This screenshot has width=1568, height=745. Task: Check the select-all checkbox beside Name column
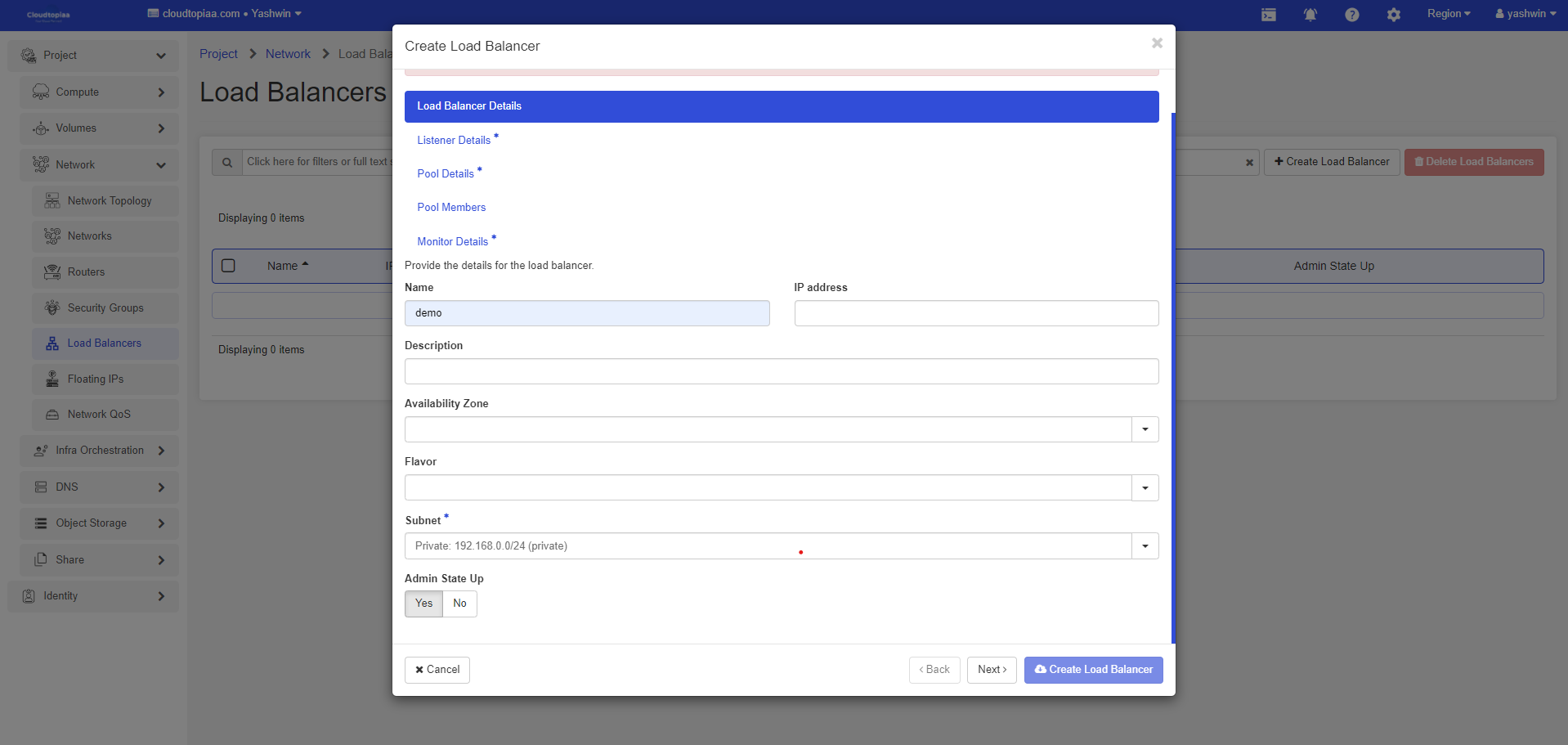[229, 266]
